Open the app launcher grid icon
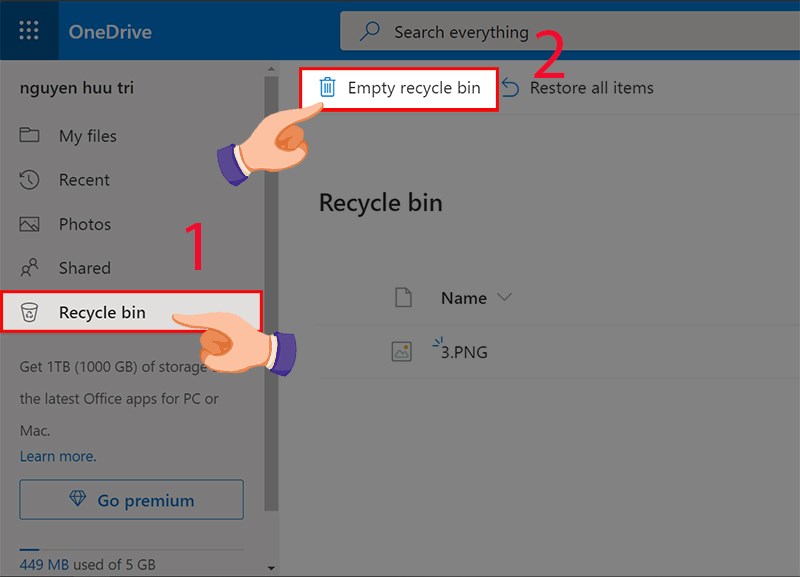This screenshot has height=577, width=800. click(x=29, y=31)
